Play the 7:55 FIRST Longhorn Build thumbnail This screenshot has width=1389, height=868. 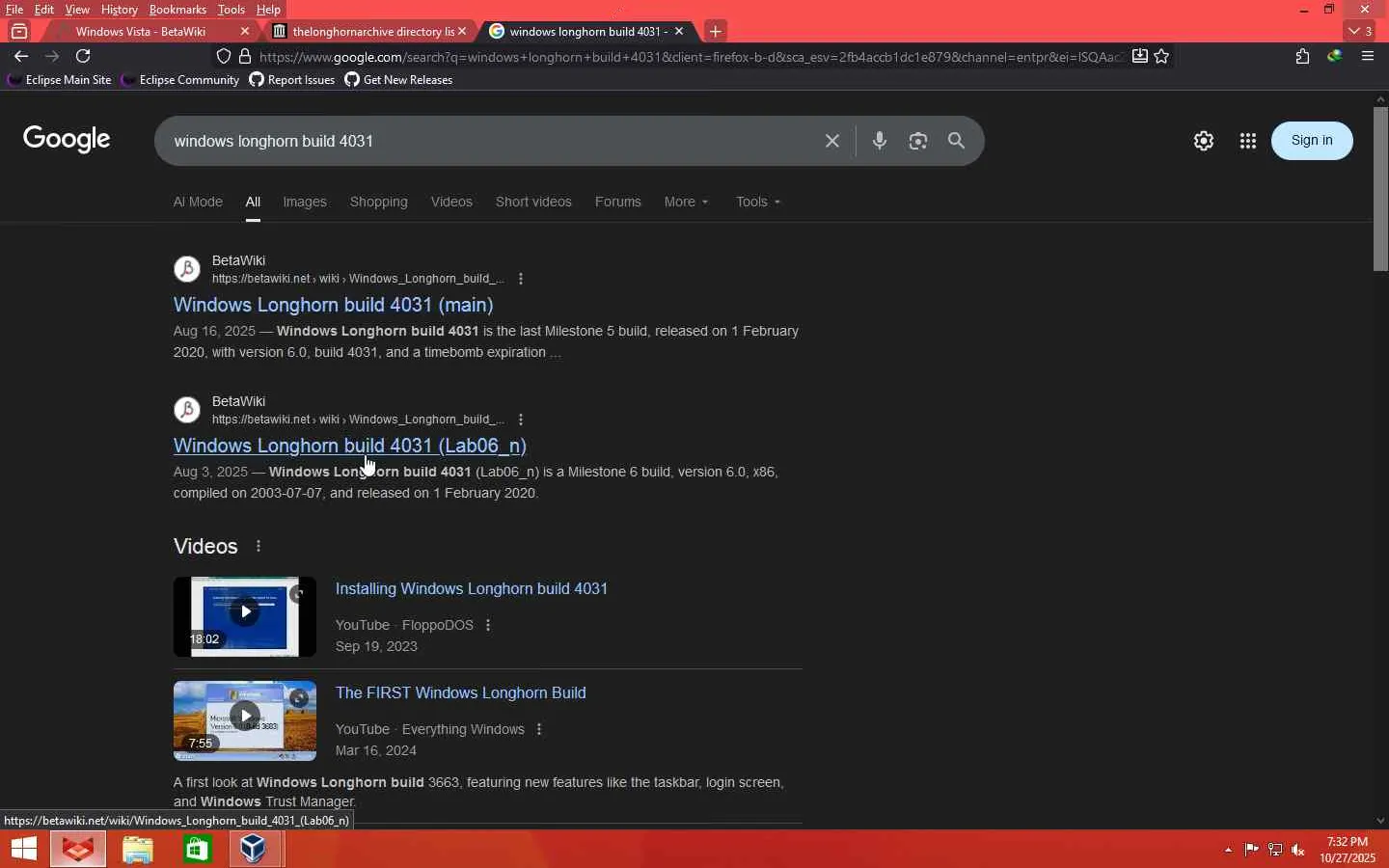click(x=245, y=720)
